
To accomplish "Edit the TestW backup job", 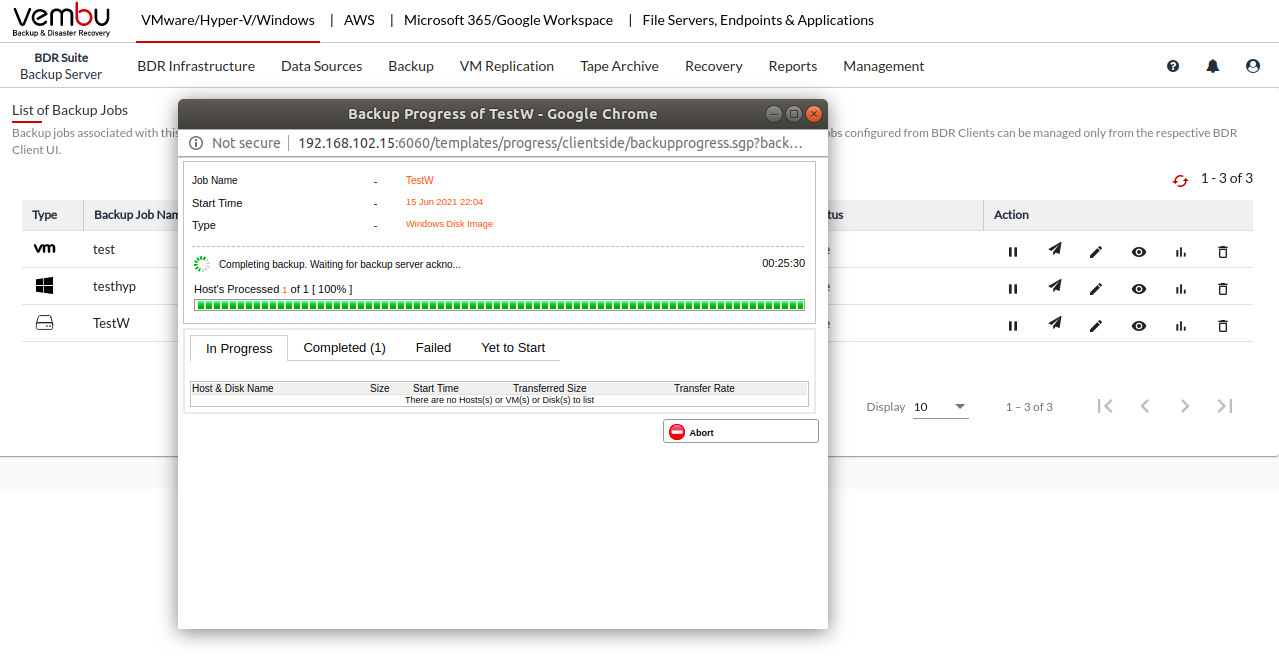I will 1096,326.
